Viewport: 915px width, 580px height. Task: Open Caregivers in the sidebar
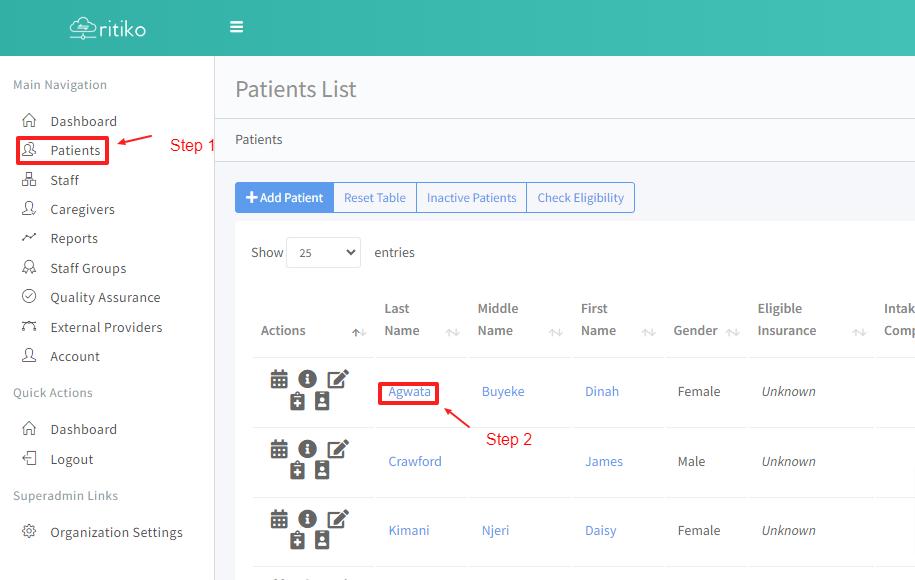(82, 209)
